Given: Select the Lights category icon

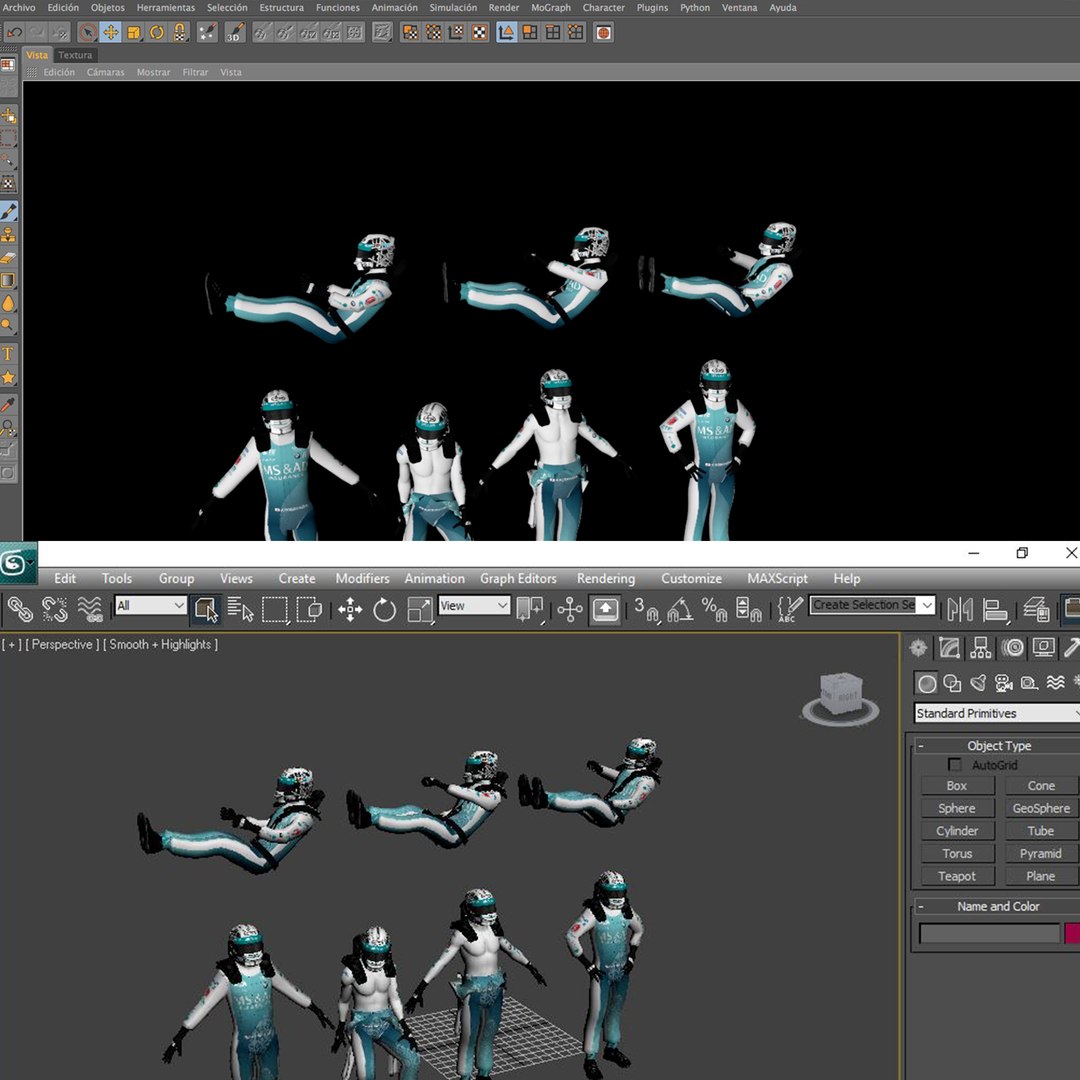Looking at the screenshot, I should click(x=978, y=683).
